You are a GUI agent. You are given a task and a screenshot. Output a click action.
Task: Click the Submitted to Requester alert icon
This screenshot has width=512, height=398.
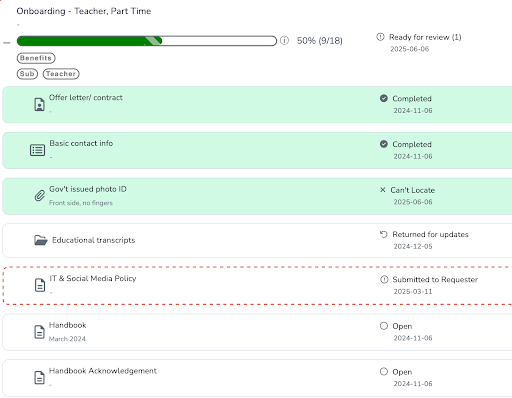[384, 279]
